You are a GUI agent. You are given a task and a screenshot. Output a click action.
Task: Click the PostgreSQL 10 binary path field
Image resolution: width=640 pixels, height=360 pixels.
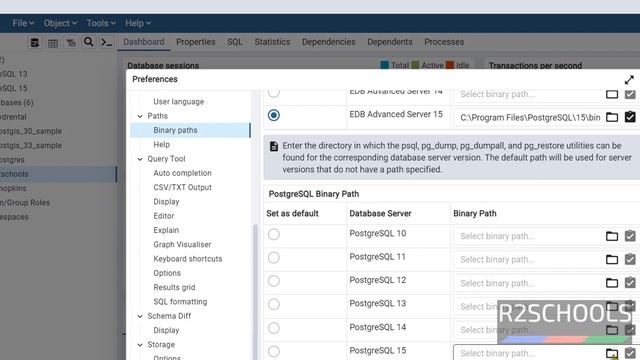[529, 236]
